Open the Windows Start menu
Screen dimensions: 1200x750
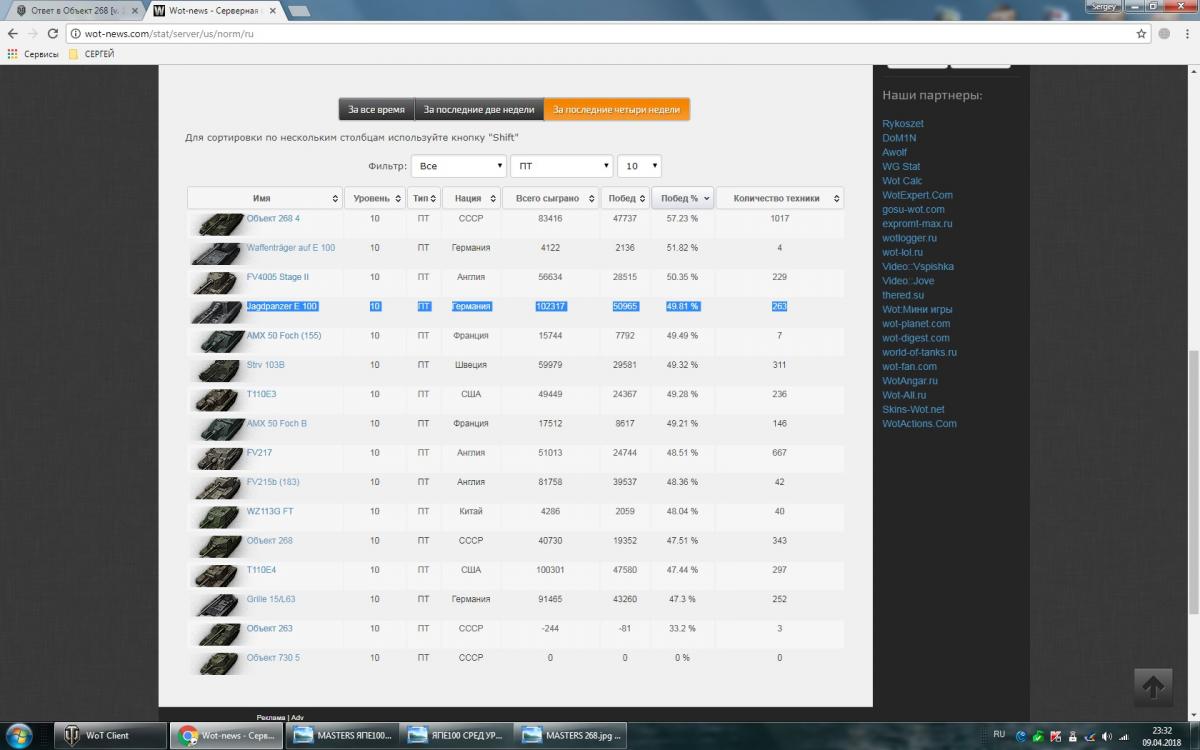(x=19, y=736)
